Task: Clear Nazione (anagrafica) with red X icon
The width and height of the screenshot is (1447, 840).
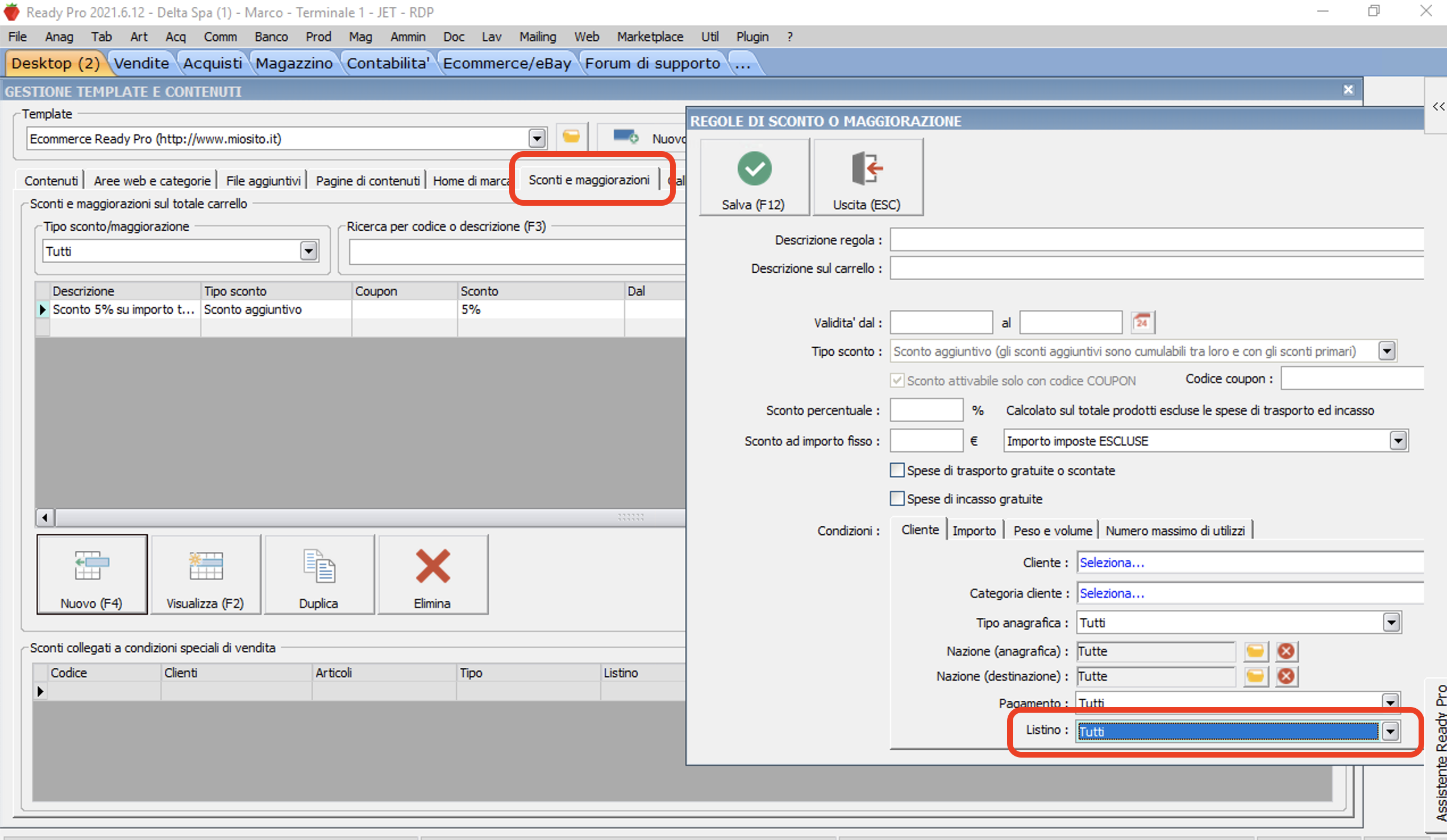Action: coord(1286,651)
